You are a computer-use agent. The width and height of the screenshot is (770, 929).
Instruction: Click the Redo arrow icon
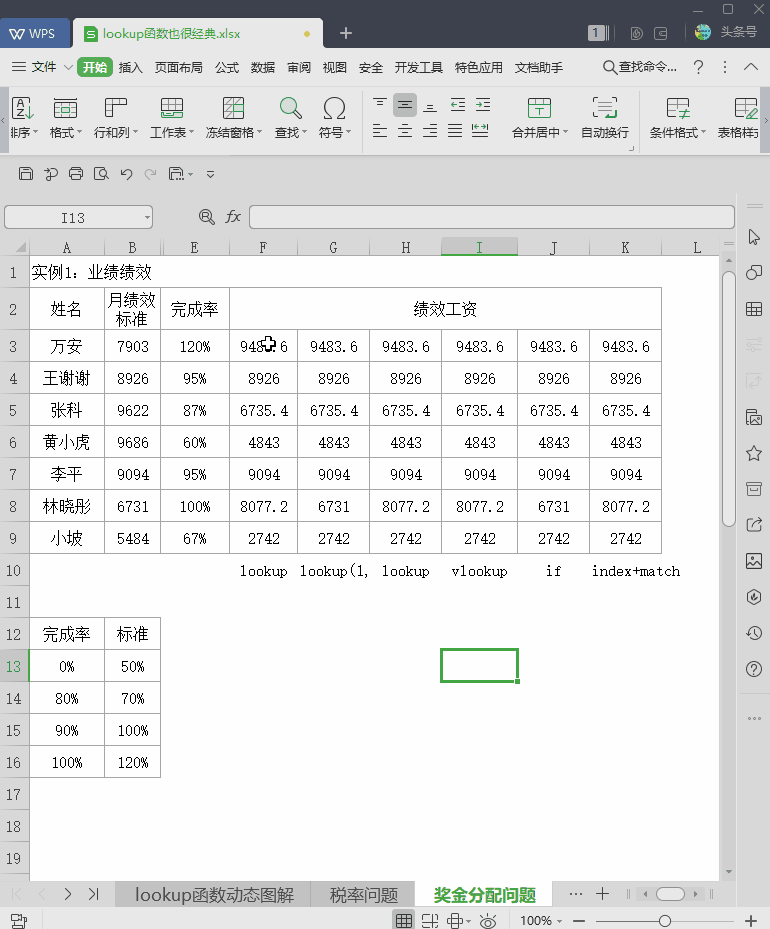click(150, 174)
